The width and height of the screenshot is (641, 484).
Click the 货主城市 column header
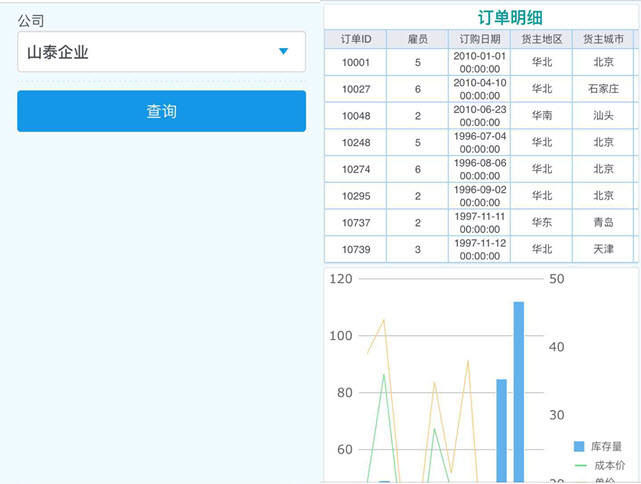pos(603,39)
